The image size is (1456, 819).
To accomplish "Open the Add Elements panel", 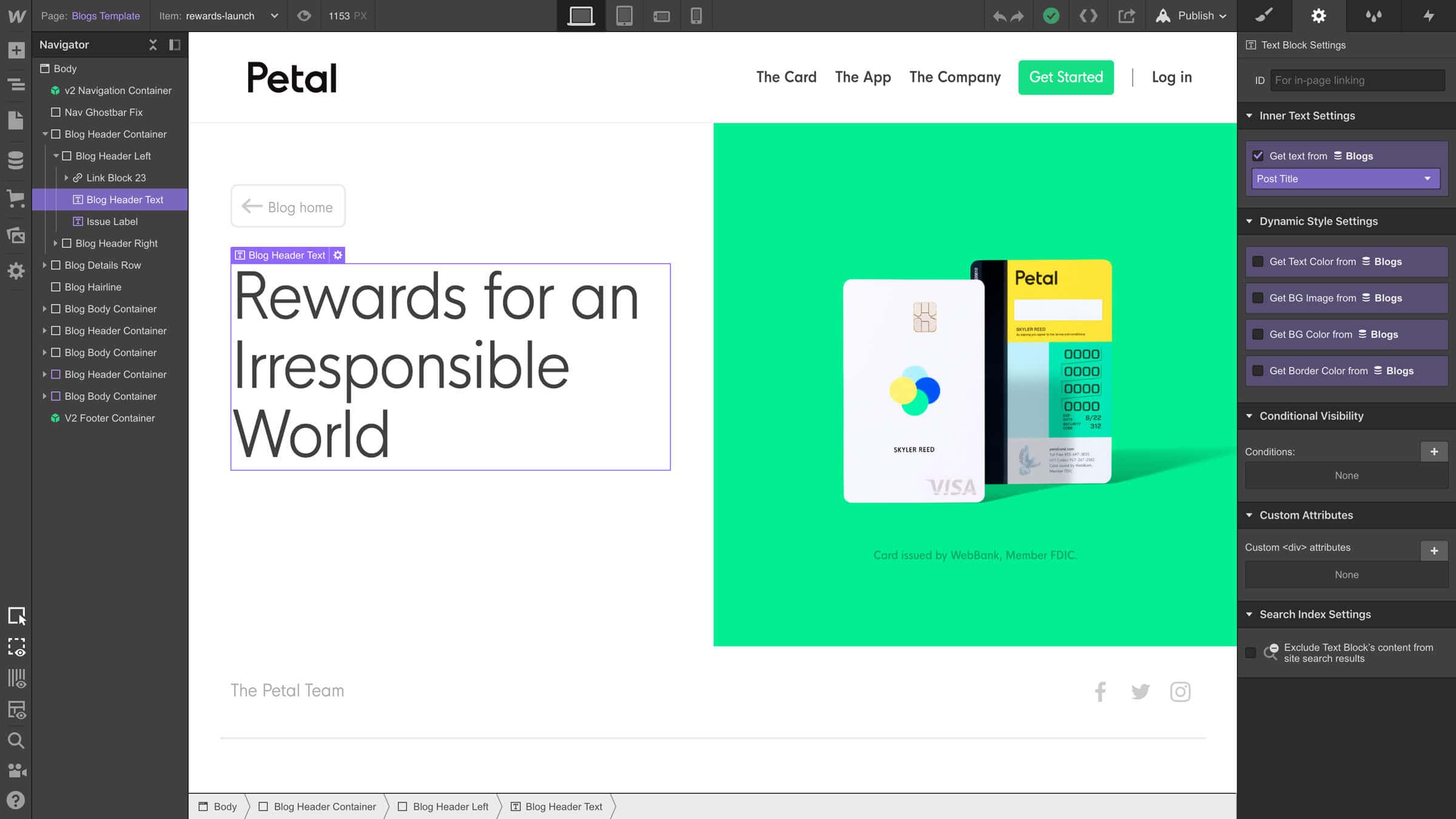I will point(16,50).
